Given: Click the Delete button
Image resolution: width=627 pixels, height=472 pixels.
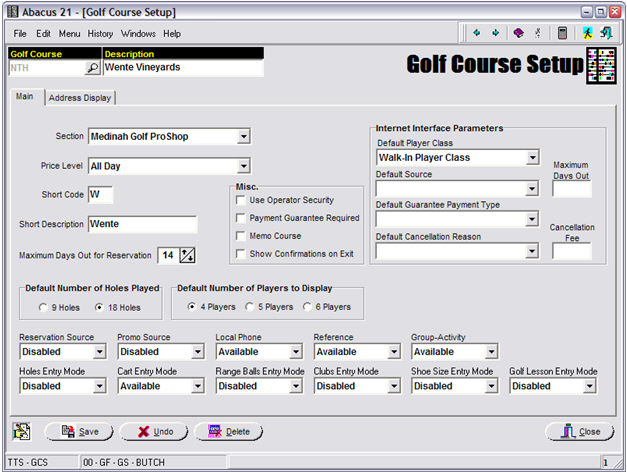Looking at the screenshot, I should [229, 432].
